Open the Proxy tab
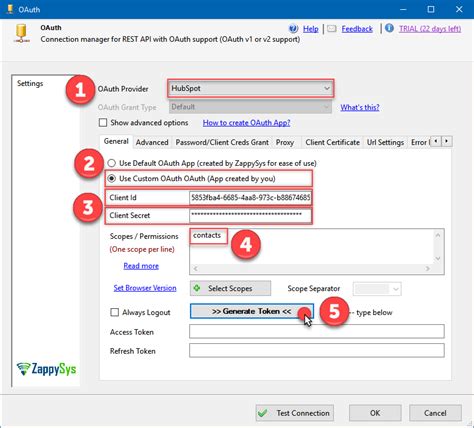The width and height of the screenshot is (474, 428). 285,142
